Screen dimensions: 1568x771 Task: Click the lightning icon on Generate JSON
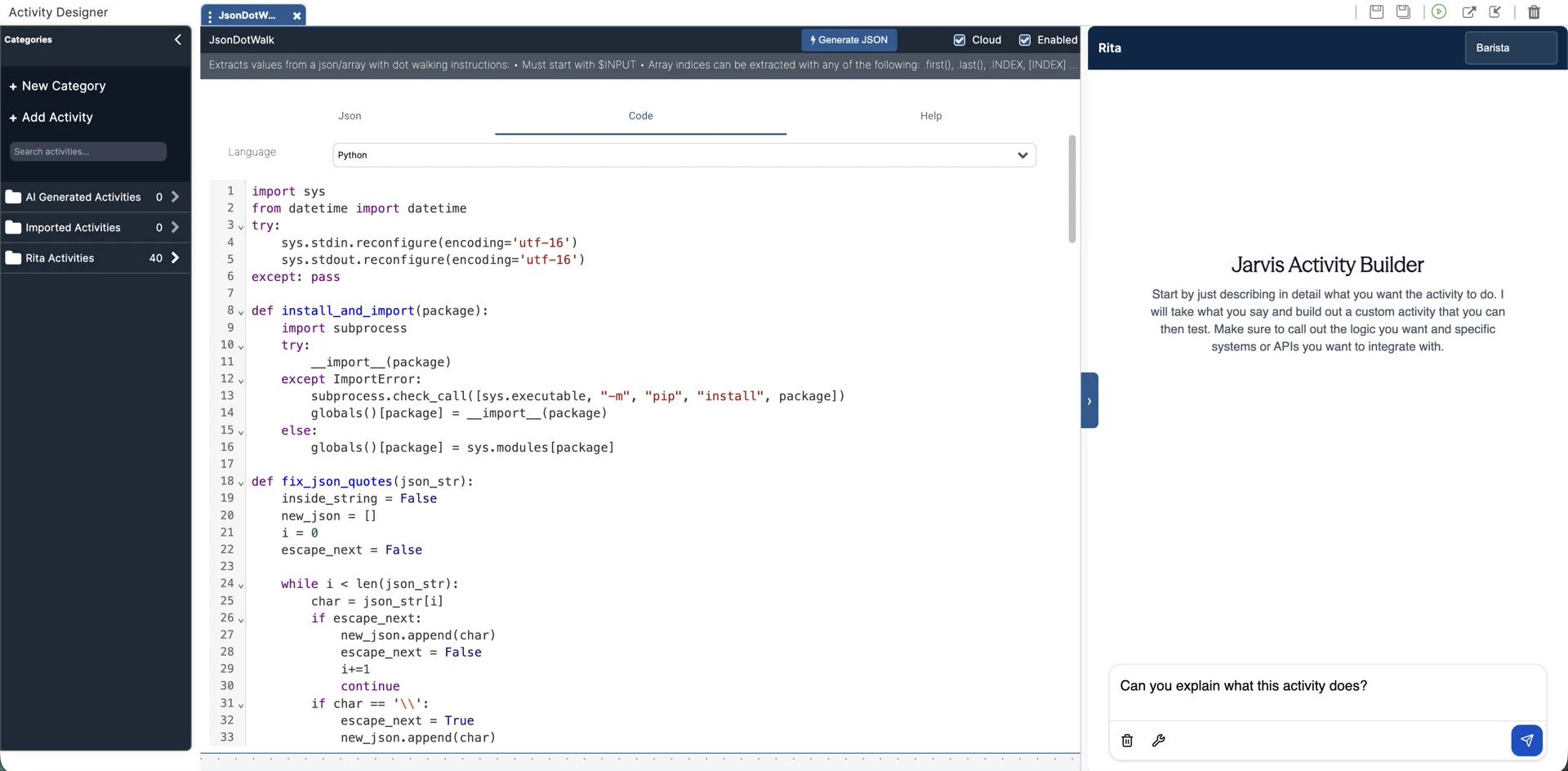pos(813,40)
